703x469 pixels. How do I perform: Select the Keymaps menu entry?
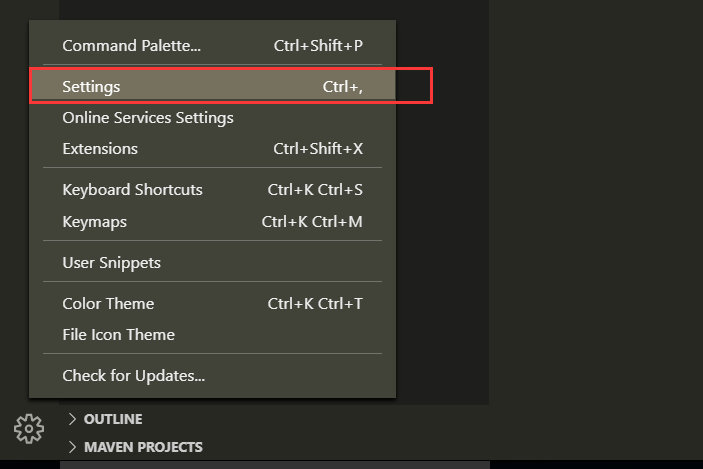(94, 221)
